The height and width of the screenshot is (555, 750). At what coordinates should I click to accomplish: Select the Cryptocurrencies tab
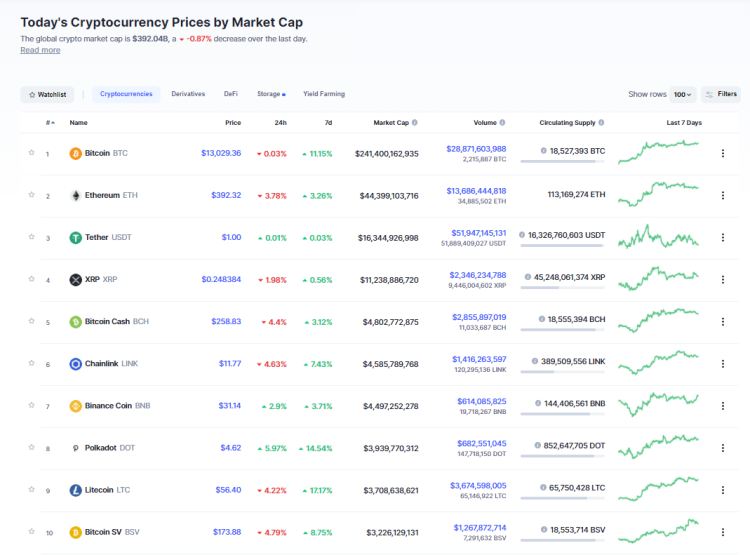coord(126,94)
